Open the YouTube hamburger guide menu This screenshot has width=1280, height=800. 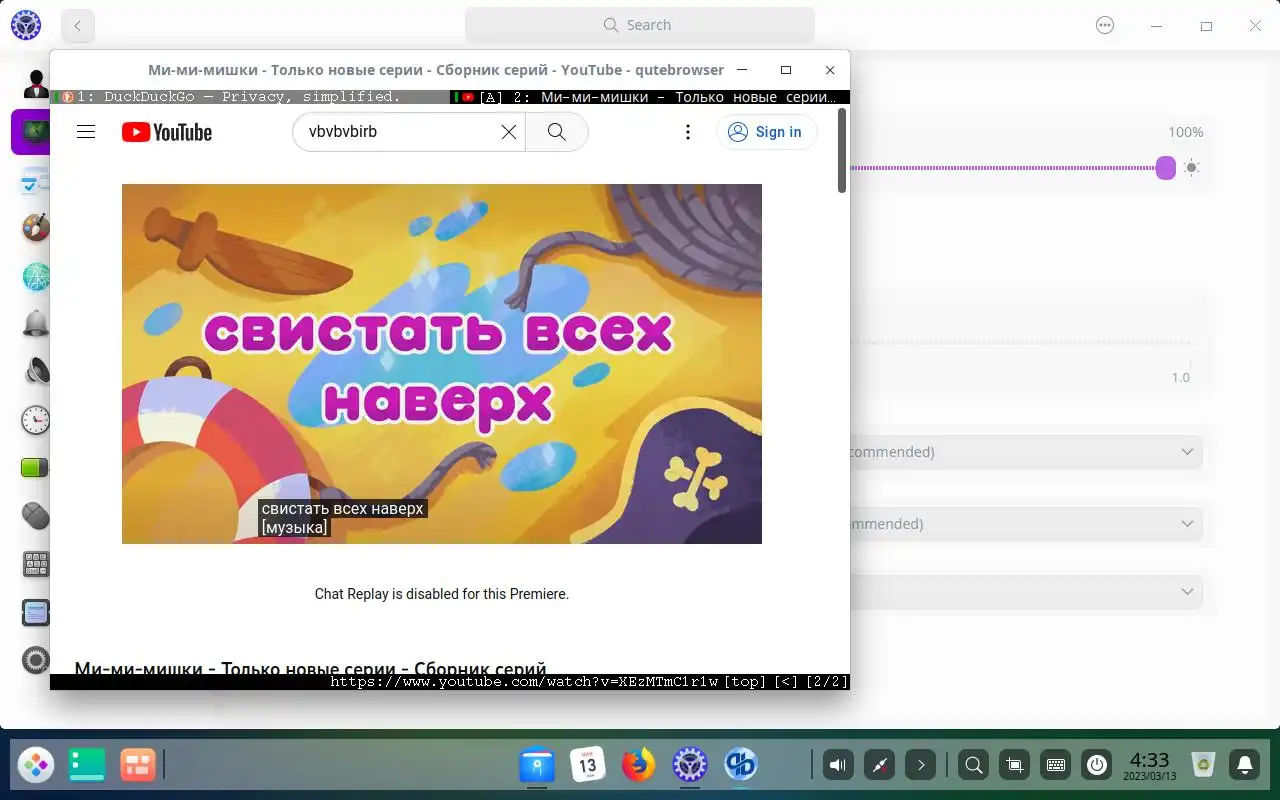click(86, 132)
